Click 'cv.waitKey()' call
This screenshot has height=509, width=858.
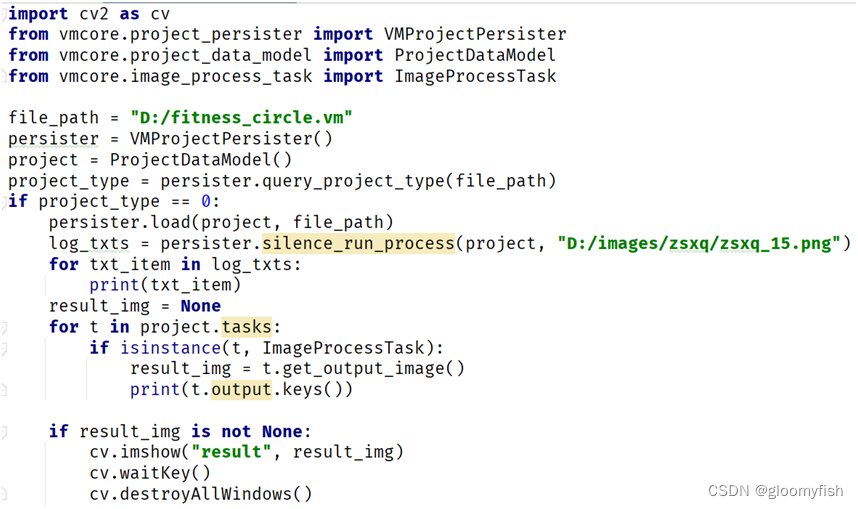[x=150, y=473]
